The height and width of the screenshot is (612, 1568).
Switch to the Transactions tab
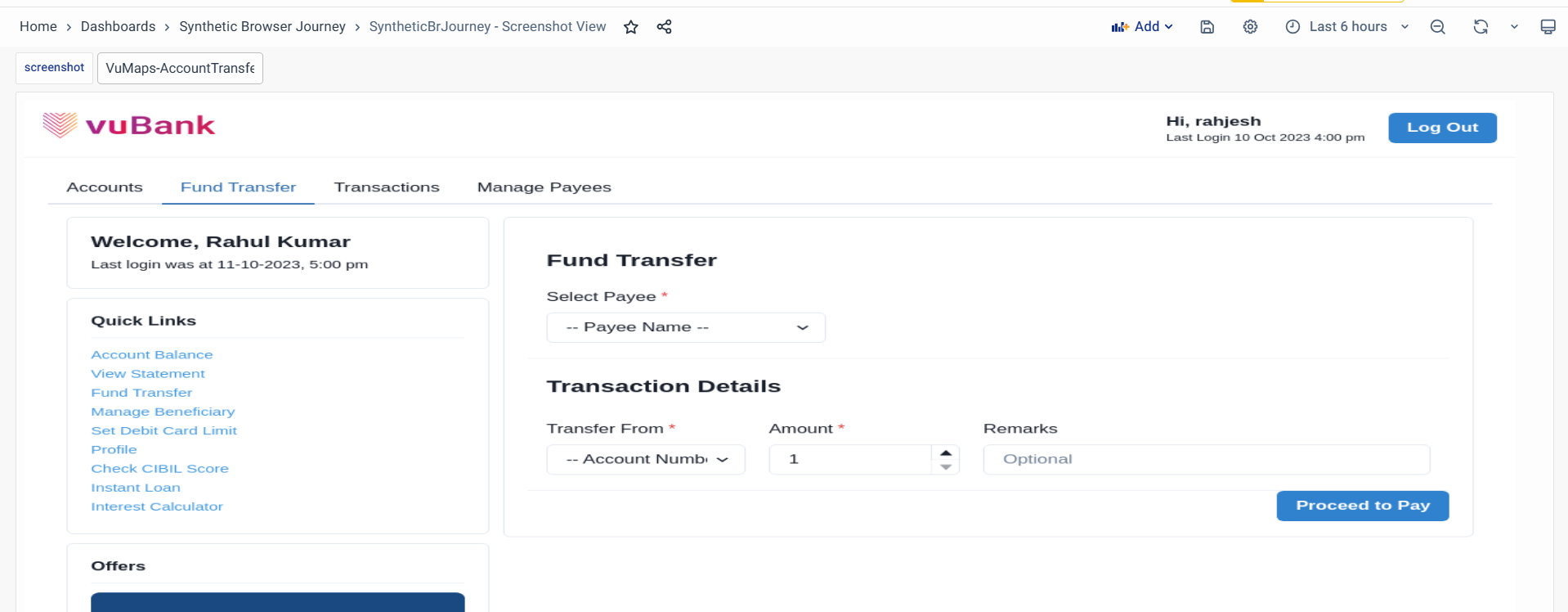coord(387,187)
